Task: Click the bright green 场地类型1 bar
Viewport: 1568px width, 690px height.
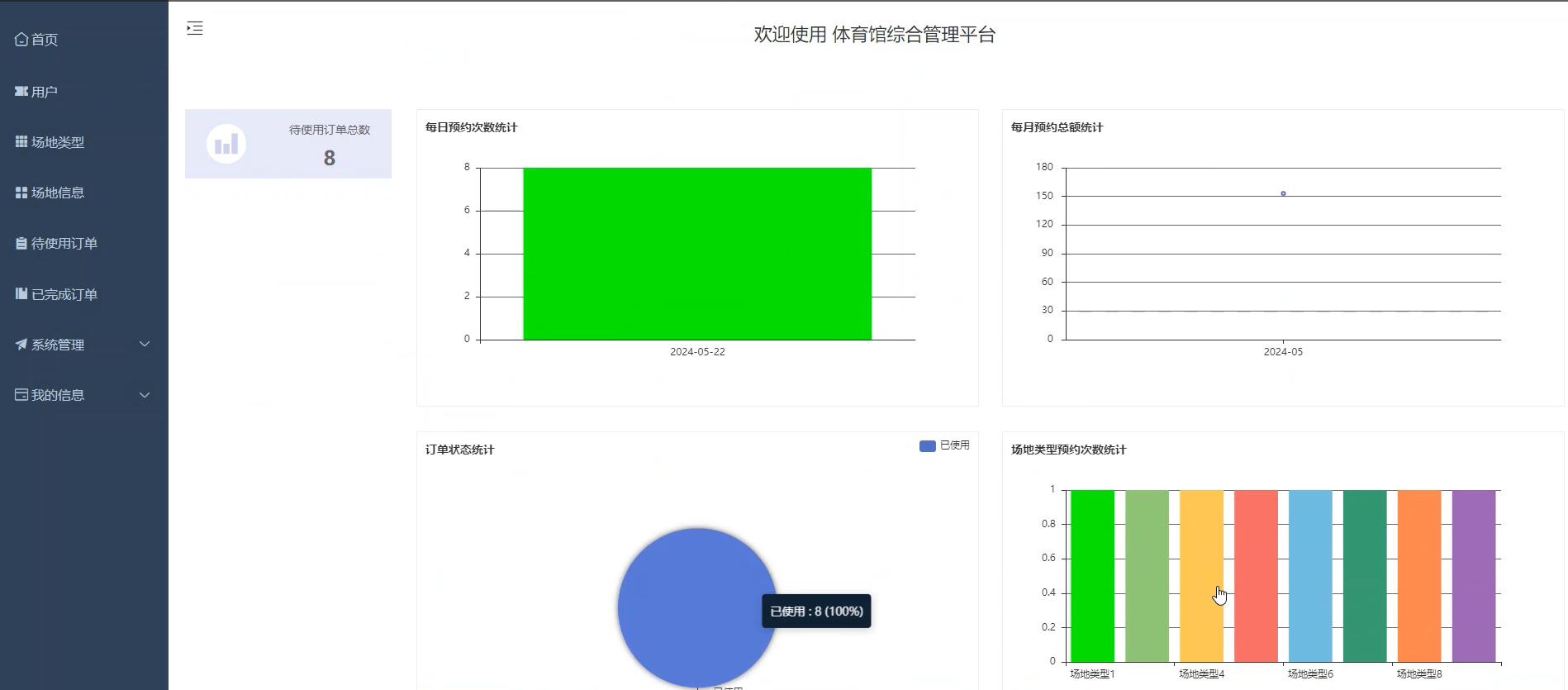Action: coord(1092,576)
